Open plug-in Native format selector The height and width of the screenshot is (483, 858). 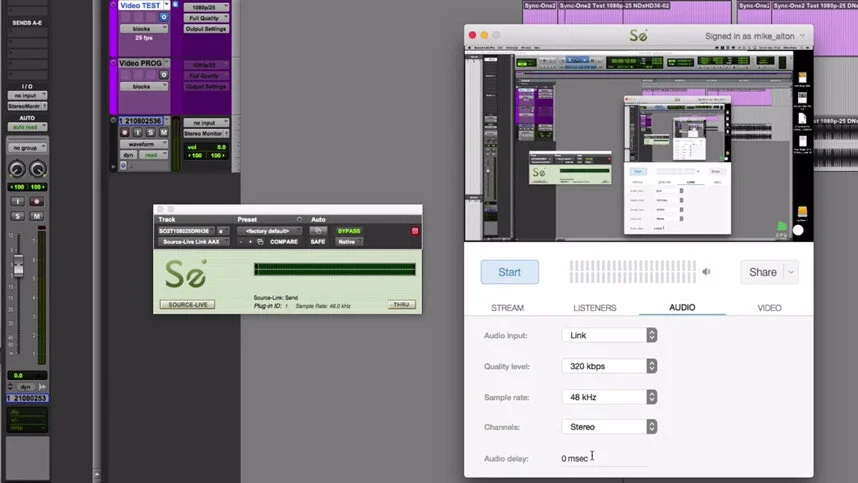click(349, 242)
